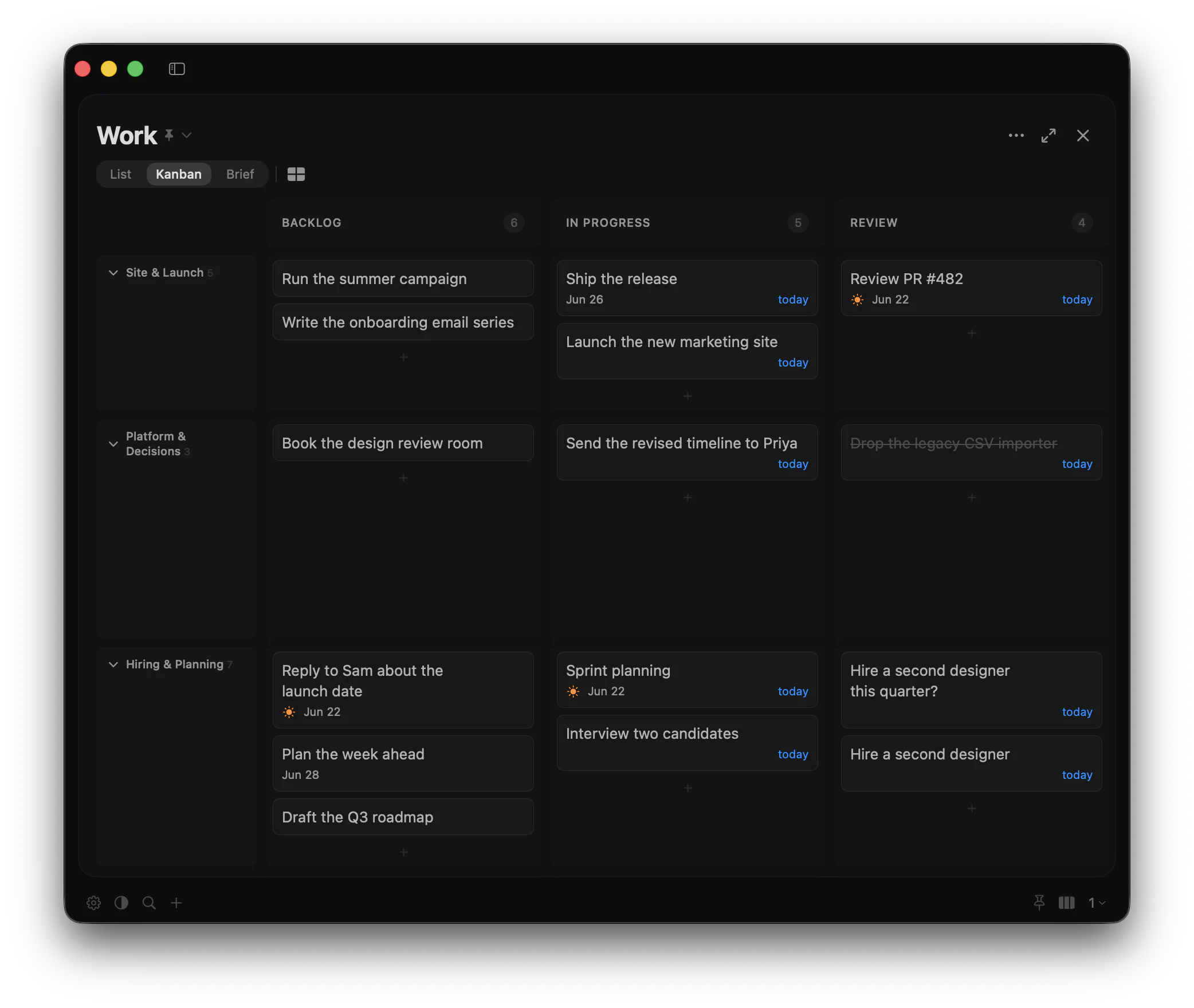Collapse the Site & Launch group
The height and width of the screenshot is (1008, 1194).
point(113,273)
